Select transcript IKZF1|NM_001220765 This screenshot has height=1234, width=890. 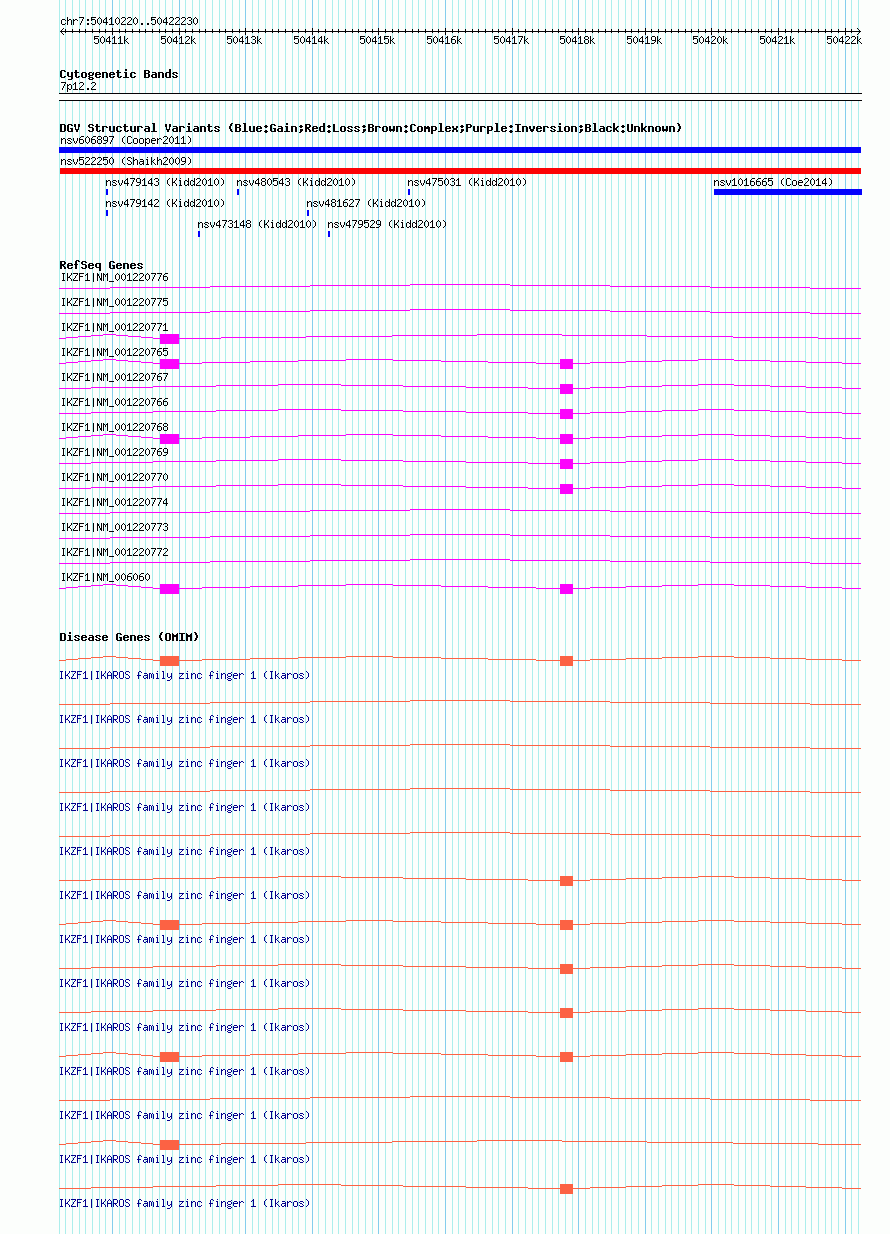coord(115,352)
